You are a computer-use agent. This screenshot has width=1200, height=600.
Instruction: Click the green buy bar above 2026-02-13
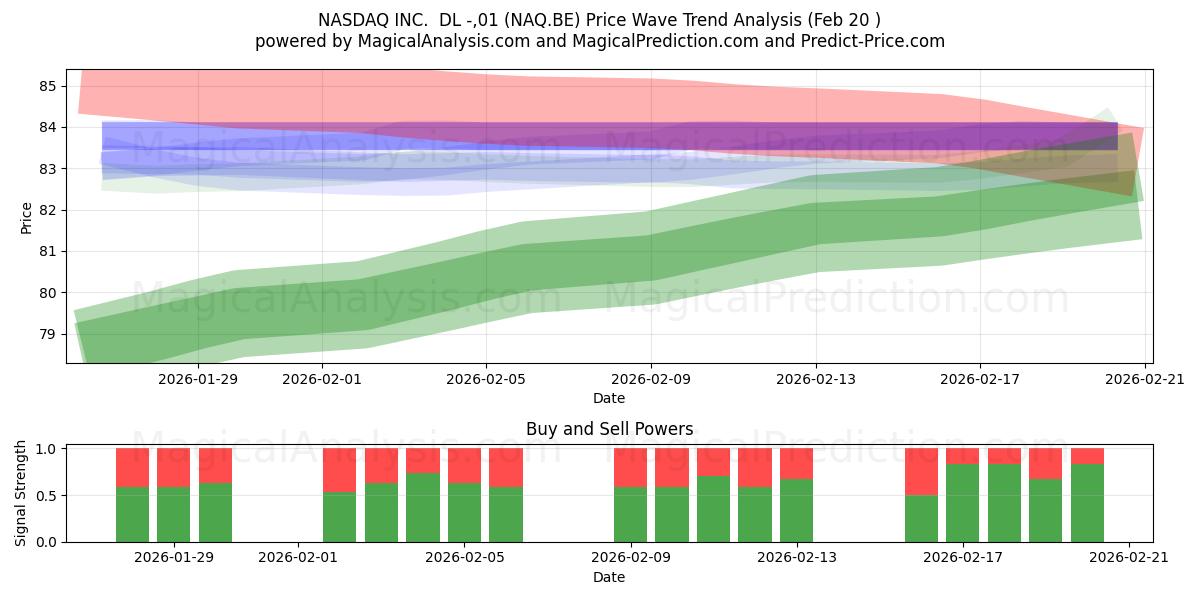coord(797,511)
